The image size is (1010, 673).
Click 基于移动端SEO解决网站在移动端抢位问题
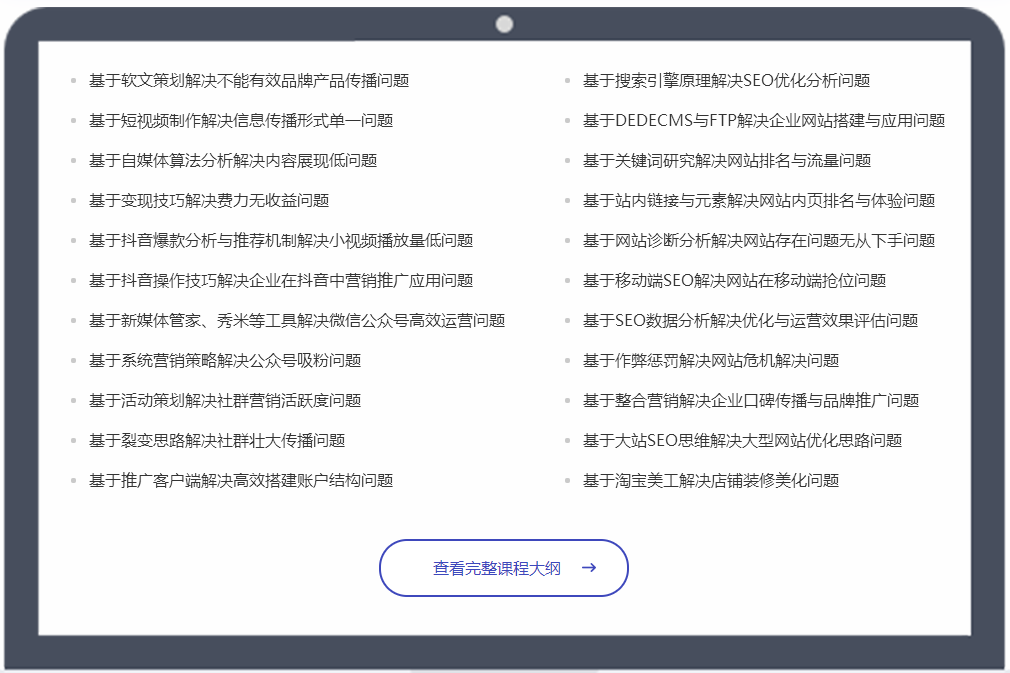tap(734, 281)
